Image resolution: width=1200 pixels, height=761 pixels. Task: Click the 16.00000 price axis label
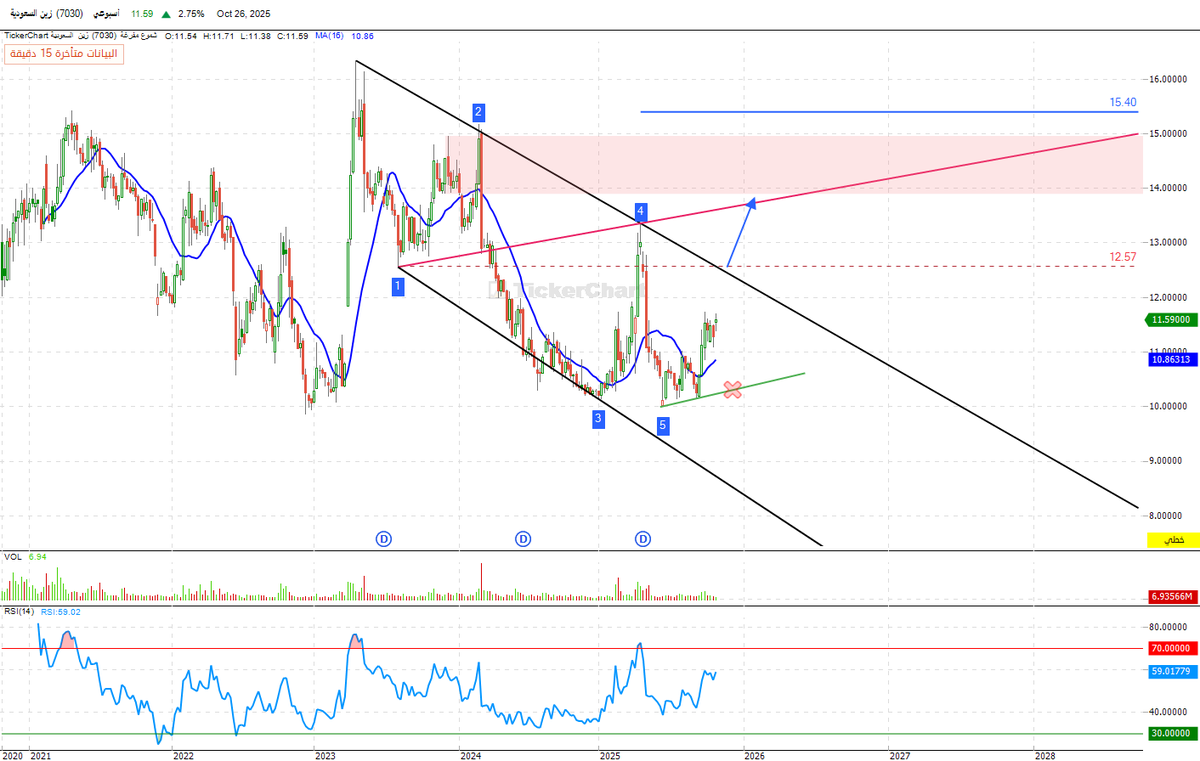click(x=1169, y=79)
